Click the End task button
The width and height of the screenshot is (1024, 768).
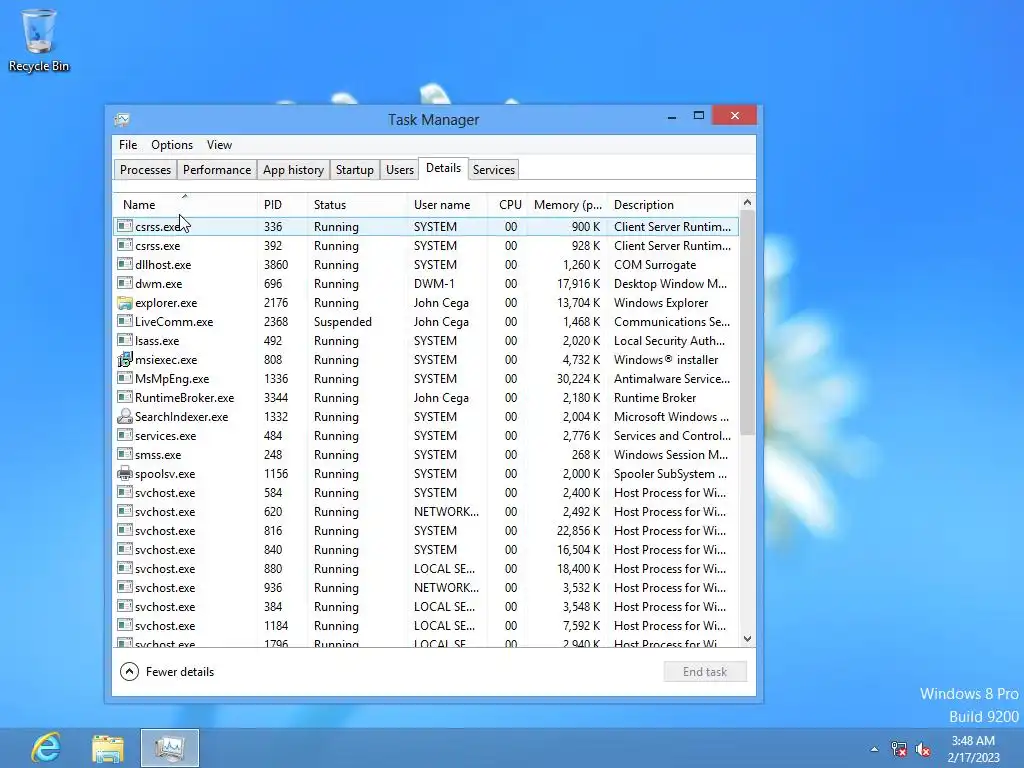[705, 671]
